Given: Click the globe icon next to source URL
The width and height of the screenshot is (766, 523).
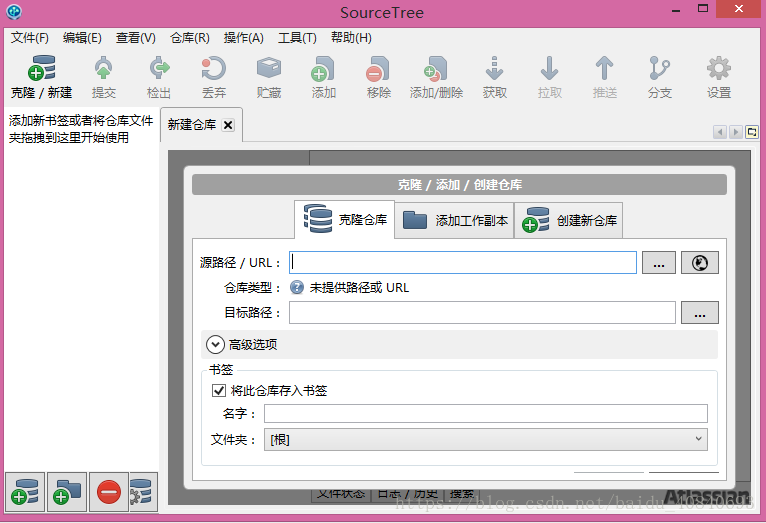Looking at the screenshot, I should [x=700, y=263].
